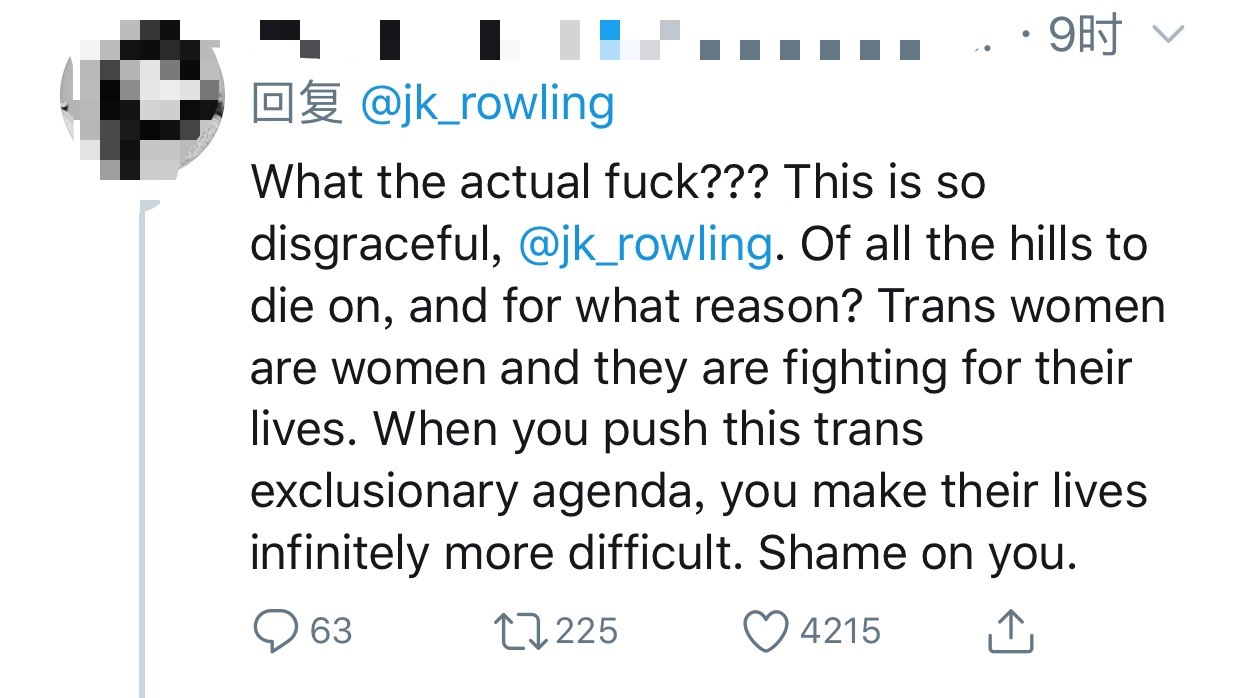The width and height of the screenshot is (1242, 698).
Task: Click the 225 retweets count
Action: 586,631
